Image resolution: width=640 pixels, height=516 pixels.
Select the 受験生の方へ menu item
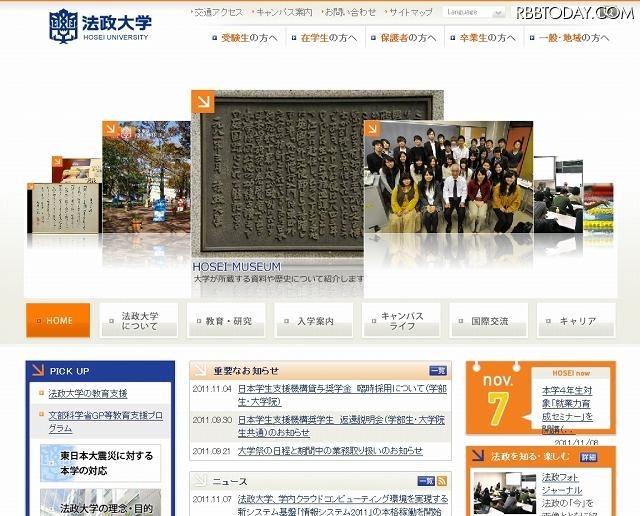(245, 38)
